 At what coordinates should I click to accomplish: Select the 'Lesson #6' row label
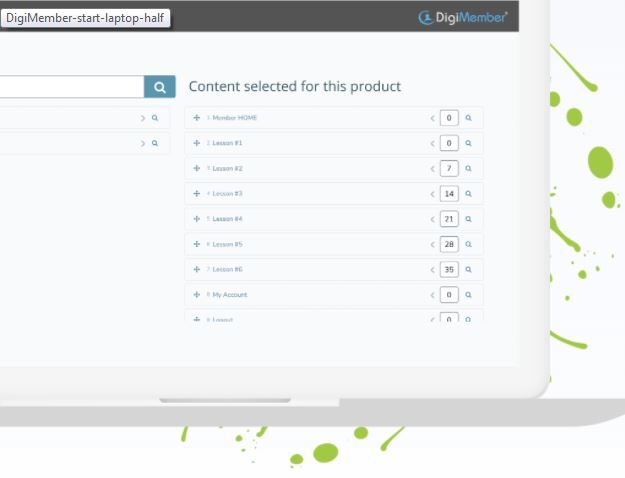pyautogui.click(x=227, y=269)
